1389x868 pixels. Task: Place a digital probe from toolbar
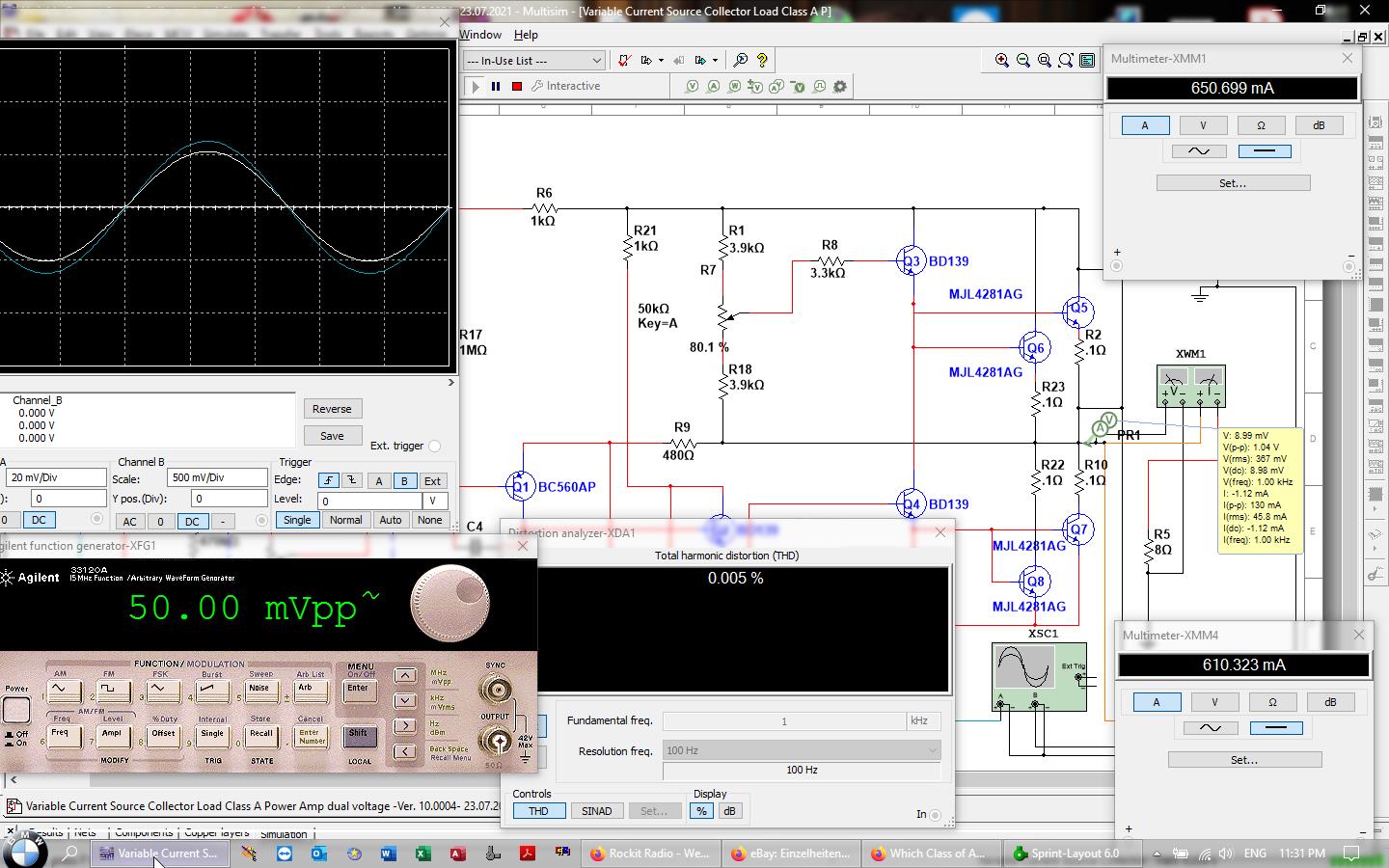(x=819, y=86)
